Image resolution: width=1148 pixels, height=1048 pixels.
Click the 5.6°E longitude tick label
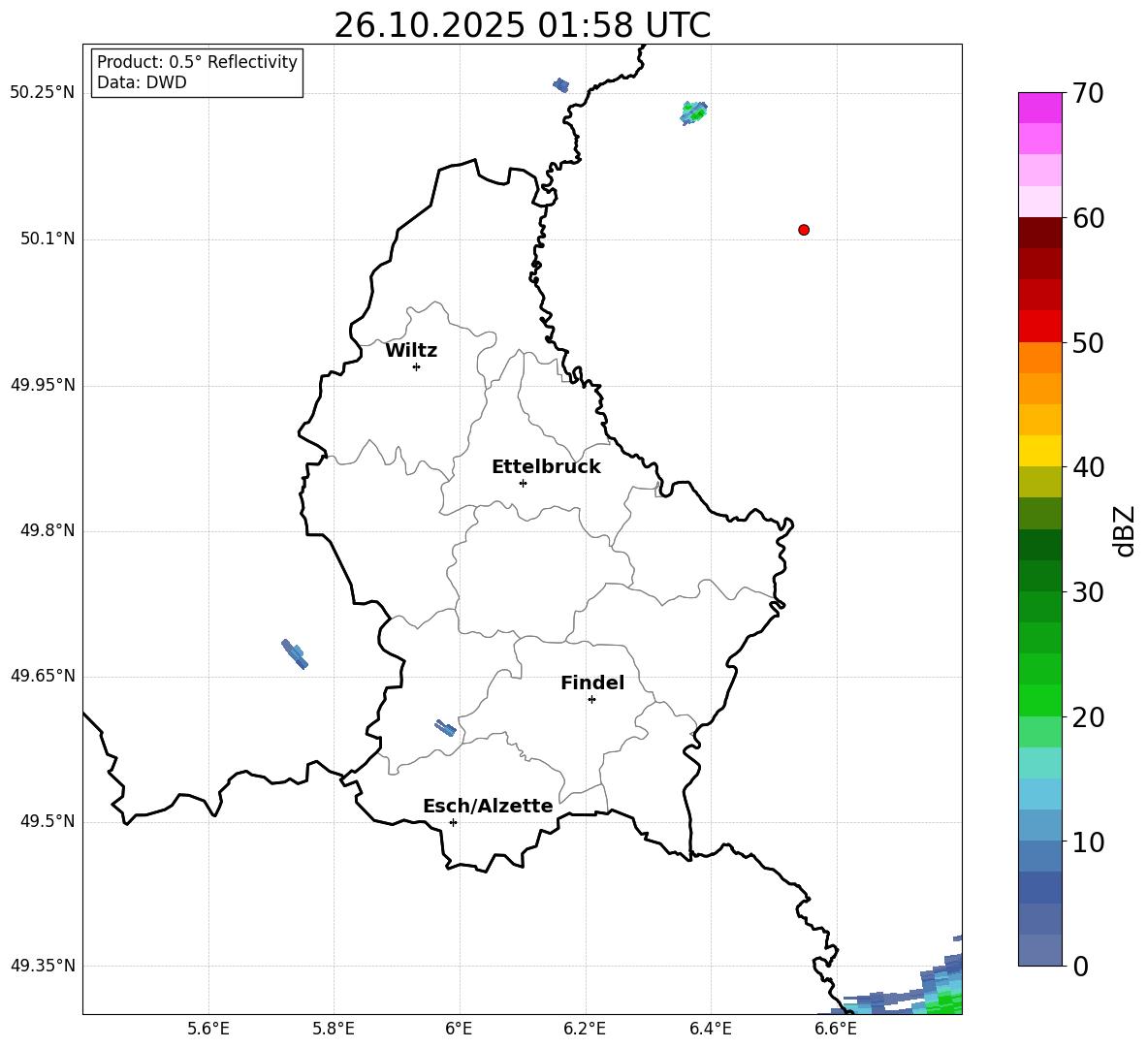(208, 1029)
